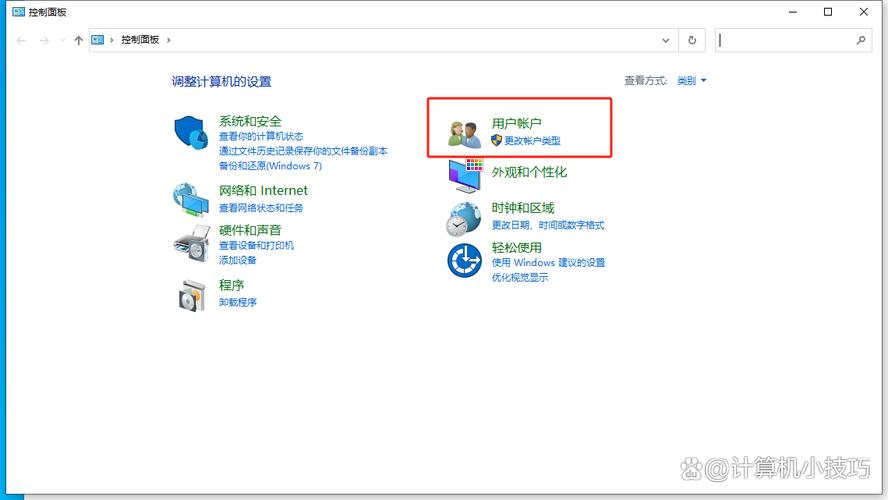Click the 用户帐户 people icon
This screenshot has width=888, height=500.
tap(464, 134)
